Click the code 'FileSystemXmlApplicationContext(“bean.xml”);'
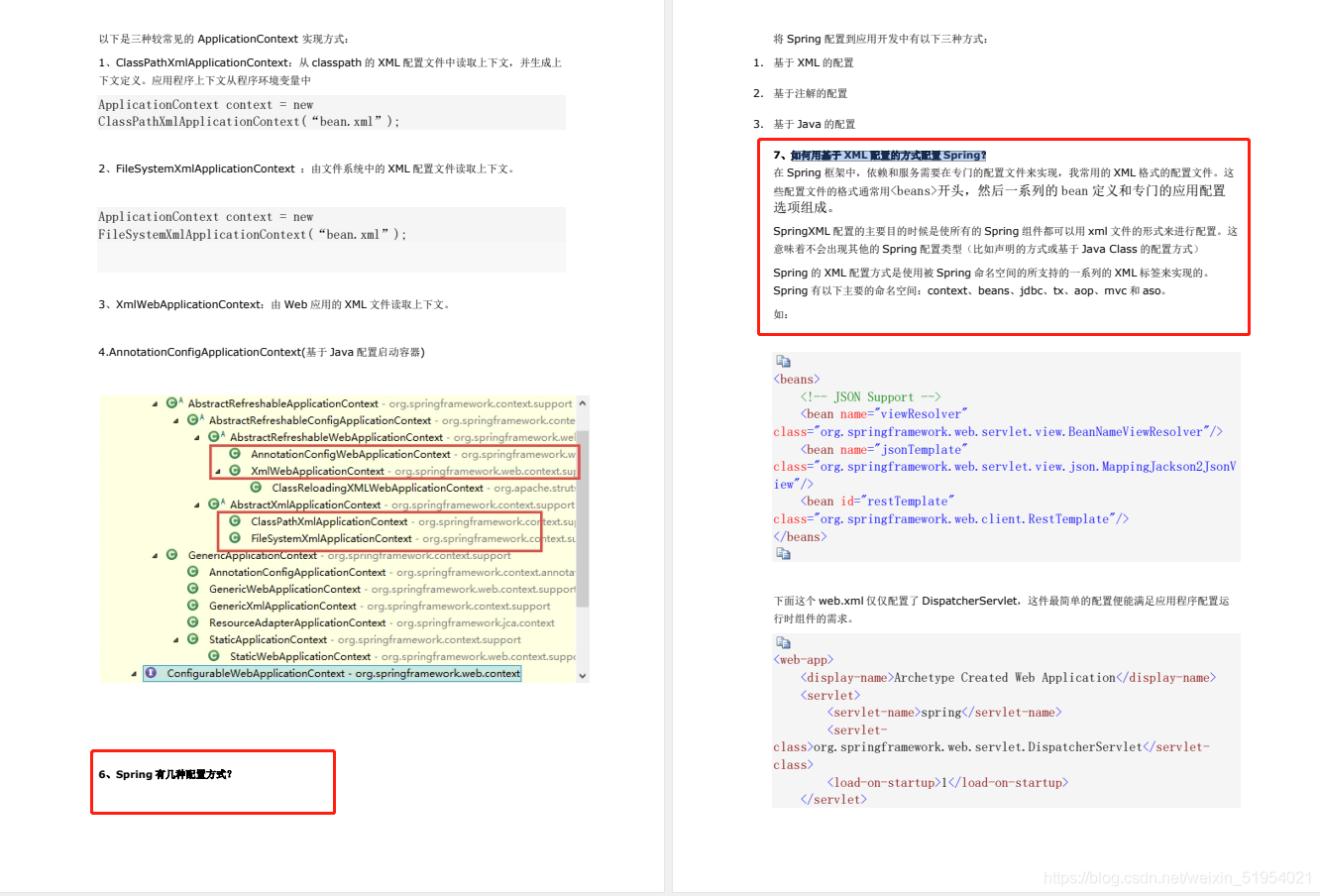This screenshot has height=896, width=1320. coord(252,235)
